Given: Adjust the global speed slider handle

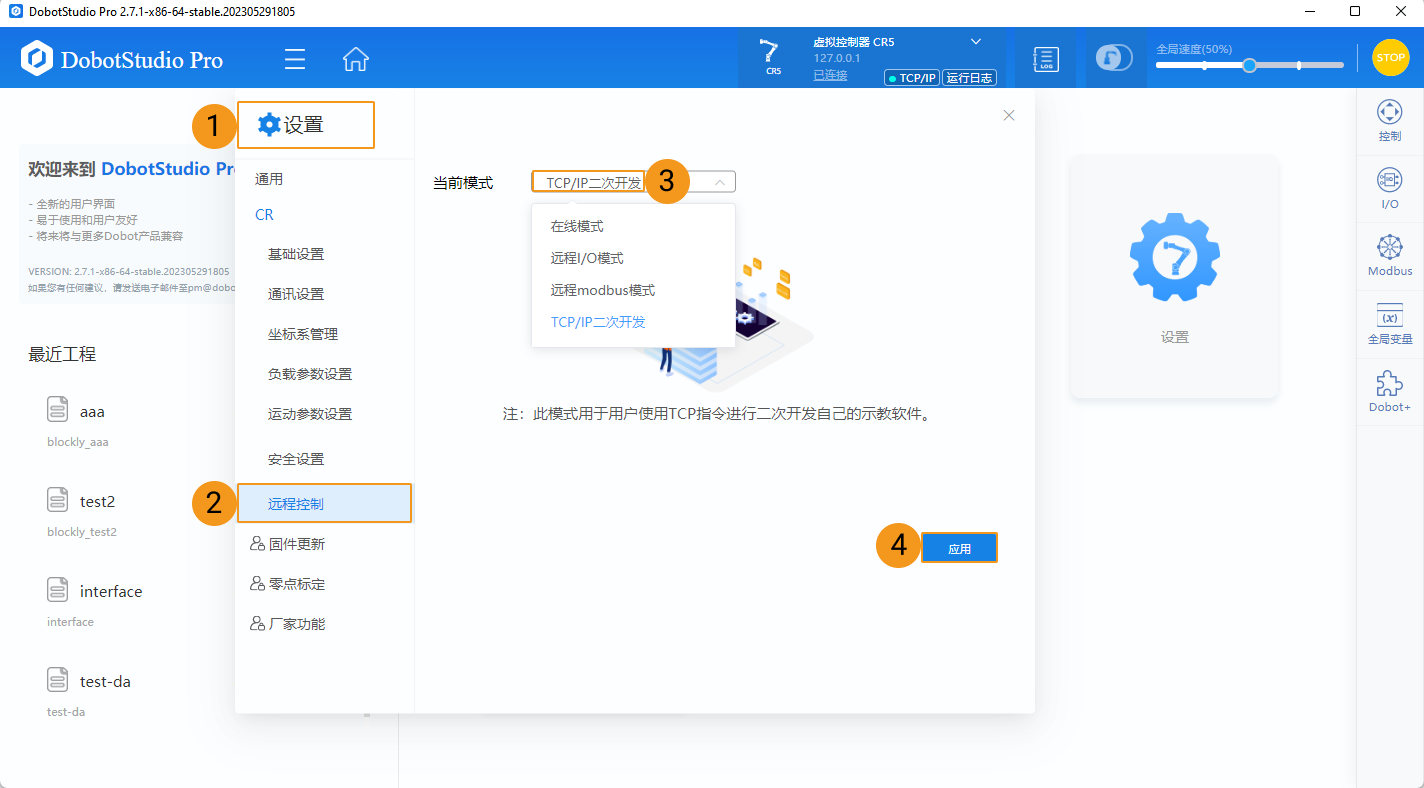Looking at the screenshot, I should point(1249,65).
